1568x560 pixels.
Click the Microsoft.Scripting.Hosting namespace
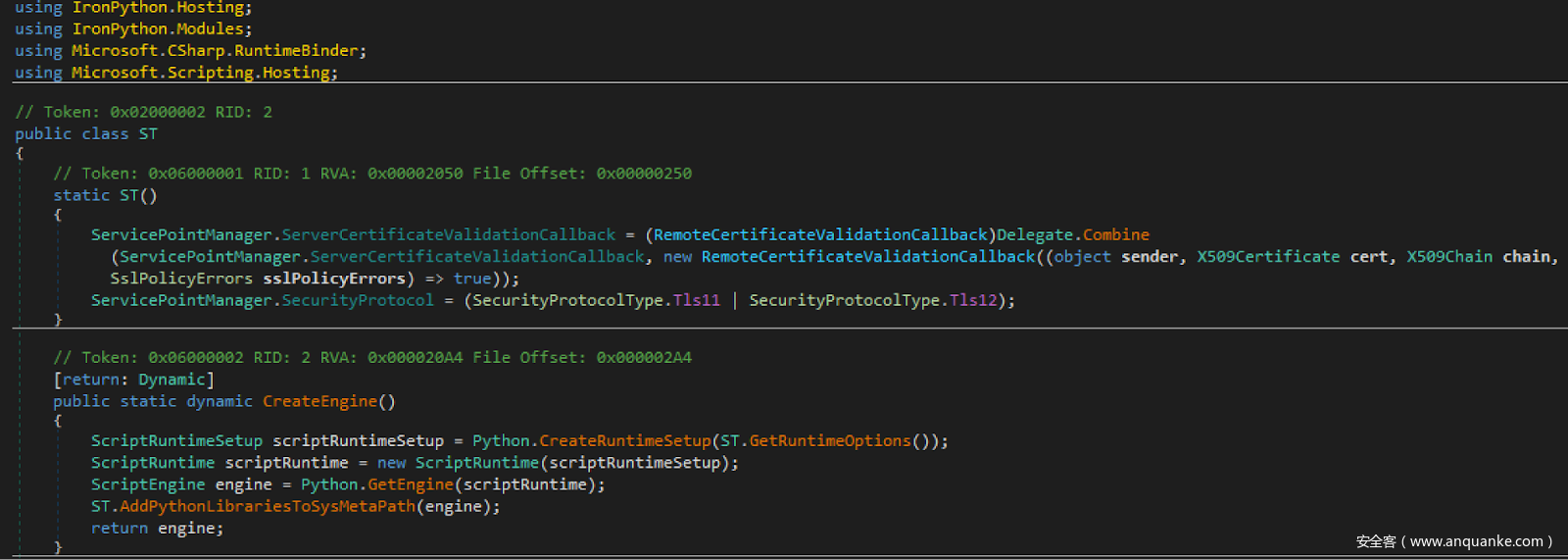pos(203,73)
